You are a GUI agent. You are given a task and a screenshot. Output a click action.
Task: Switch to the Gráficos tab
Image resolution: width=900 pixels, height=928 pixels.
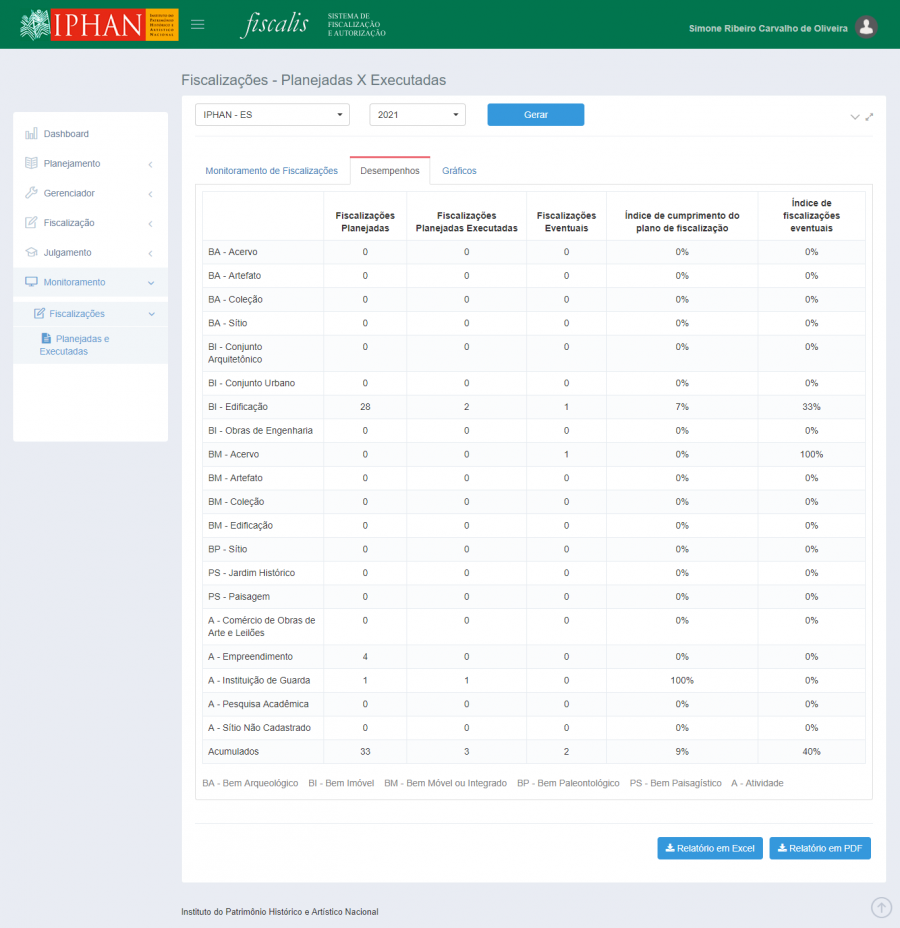(459, 171)
